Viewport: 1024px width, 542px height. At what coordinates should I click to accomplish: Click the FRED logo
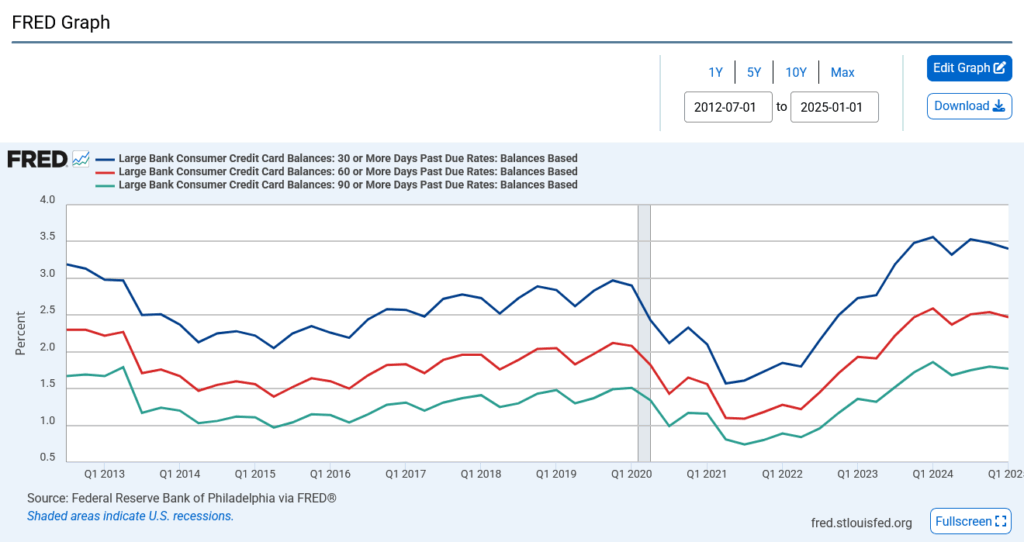coord(37,159)
